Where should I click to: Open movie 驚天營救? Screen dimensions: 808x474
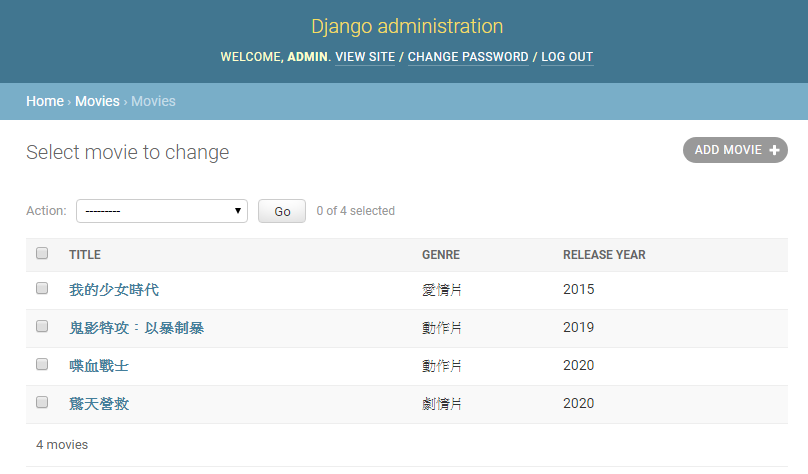pos(99,403)
